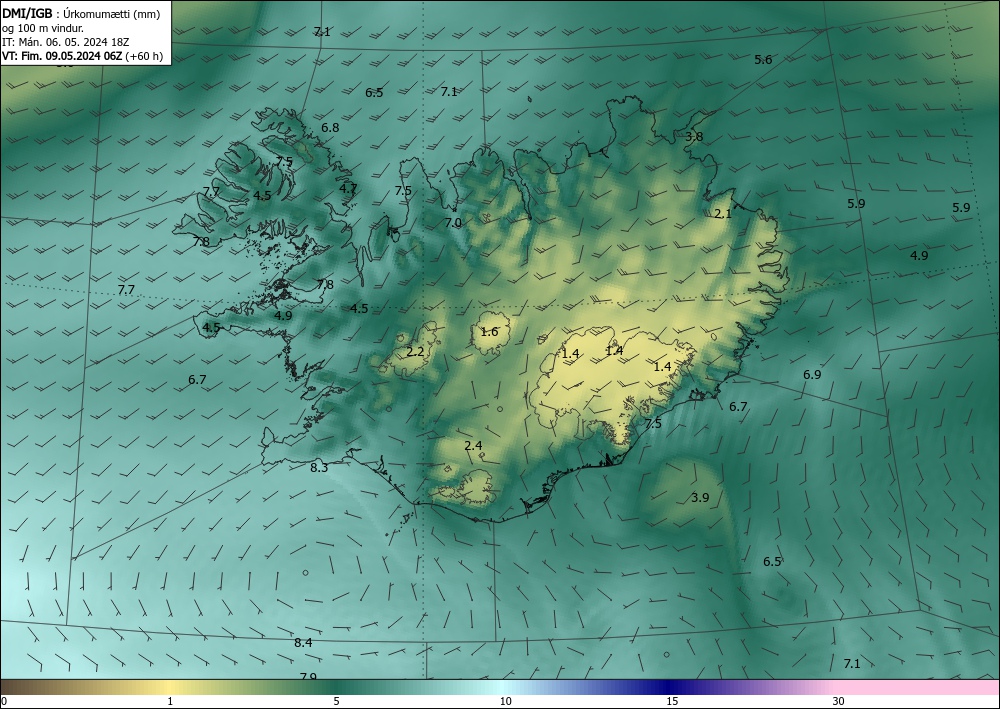Click the 1 label on the color scale
This screenshot has width=1000, height=709.
click(x=170, y=701)
